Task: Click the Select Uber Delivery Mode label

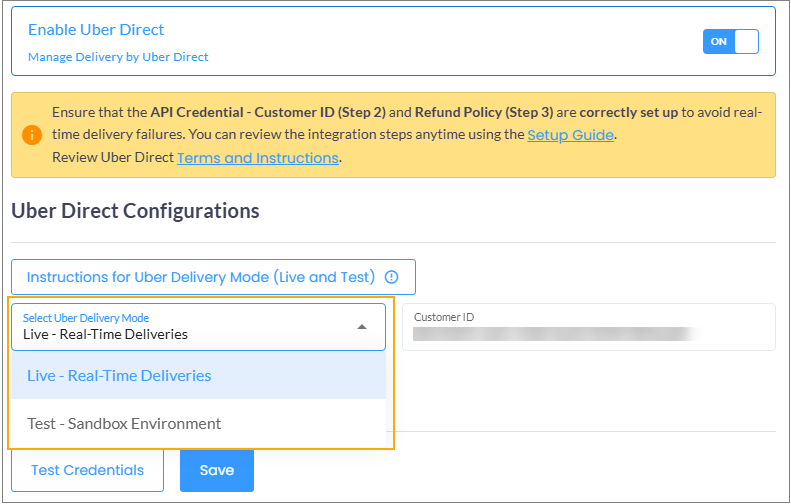Action: pos(86,317)
